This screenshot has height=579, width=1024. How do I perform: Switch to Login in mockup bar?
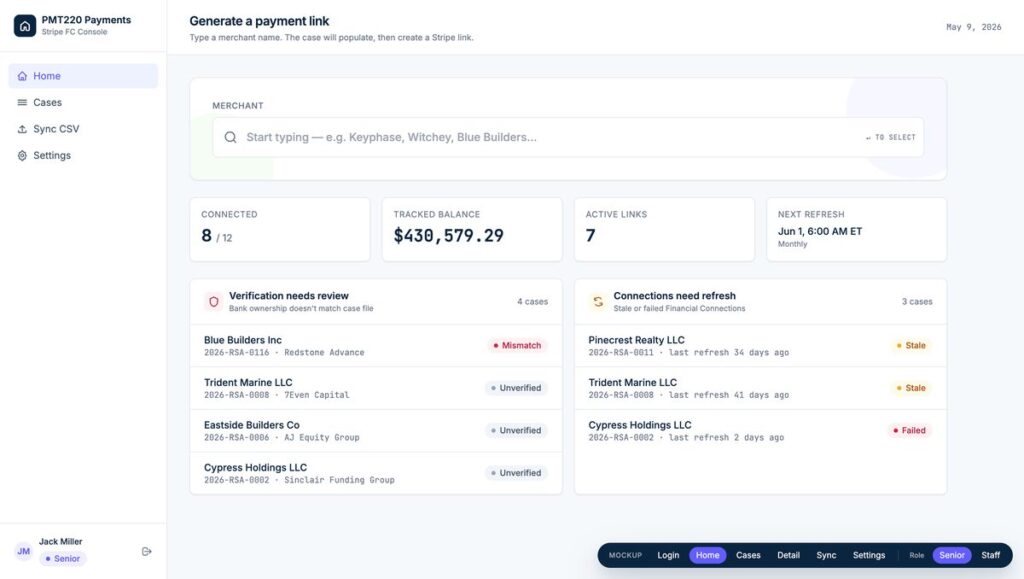pos(668,555)
